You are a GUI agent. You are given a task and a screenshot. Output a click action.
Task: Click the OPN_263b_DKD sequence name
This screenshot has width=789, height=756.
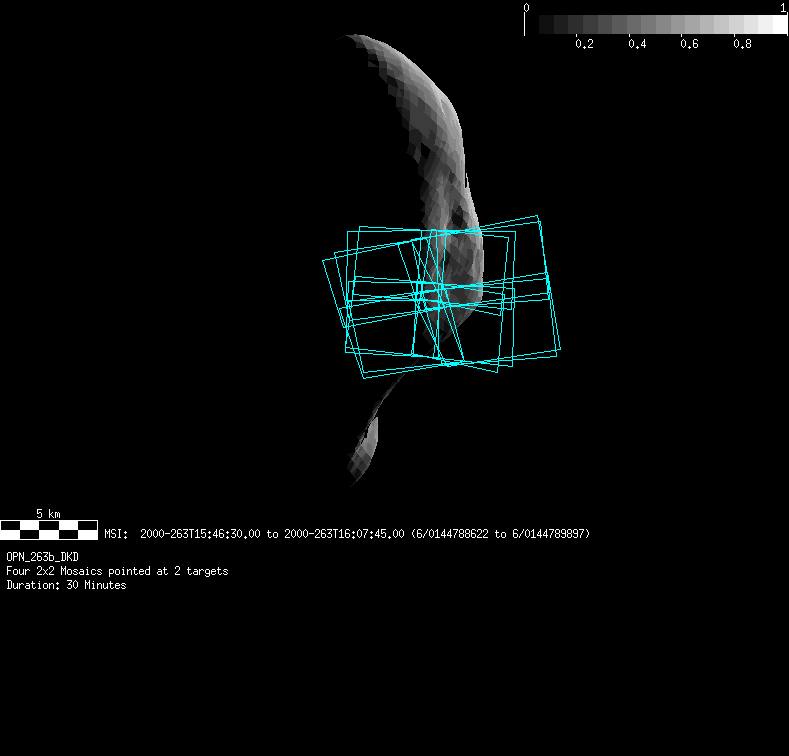[x=43, y=556]
